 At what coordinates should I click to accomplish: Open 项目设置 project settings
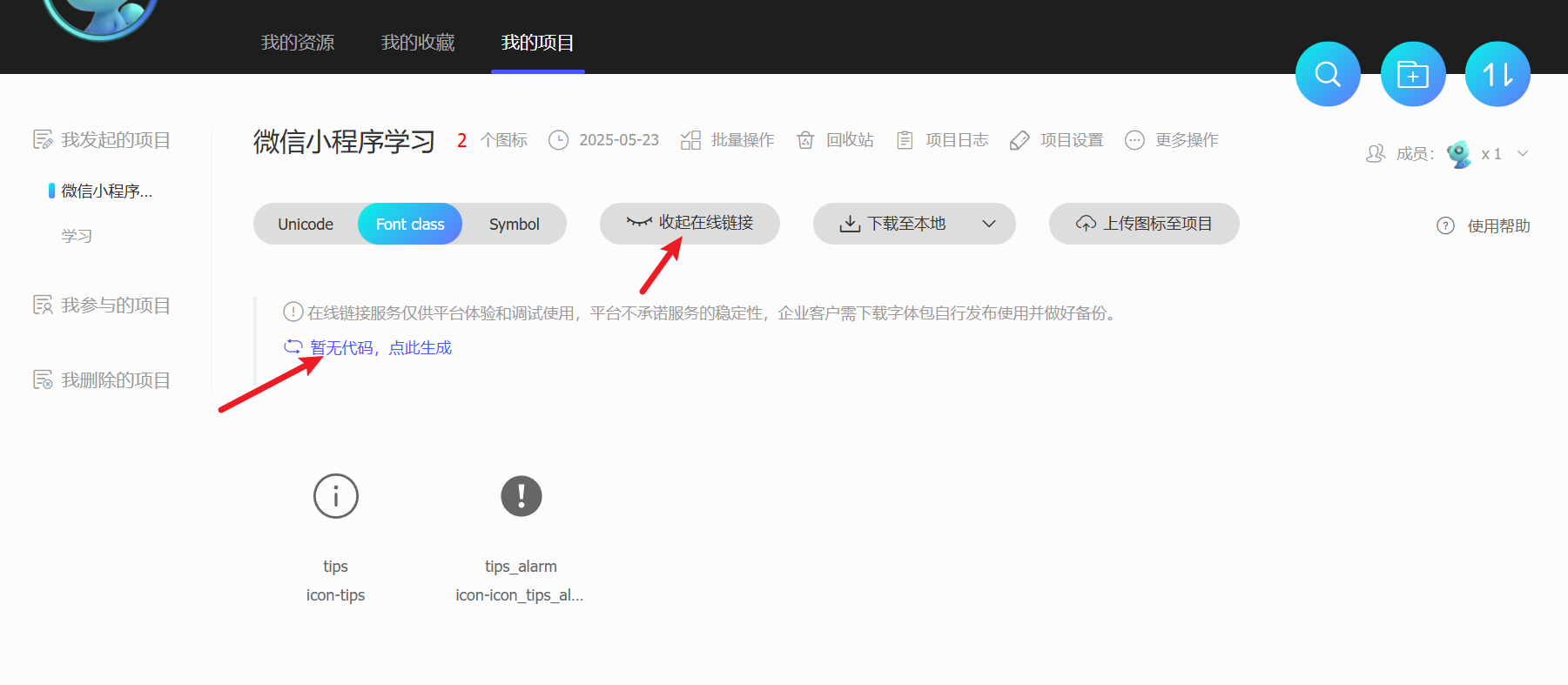coord(1056,140)
